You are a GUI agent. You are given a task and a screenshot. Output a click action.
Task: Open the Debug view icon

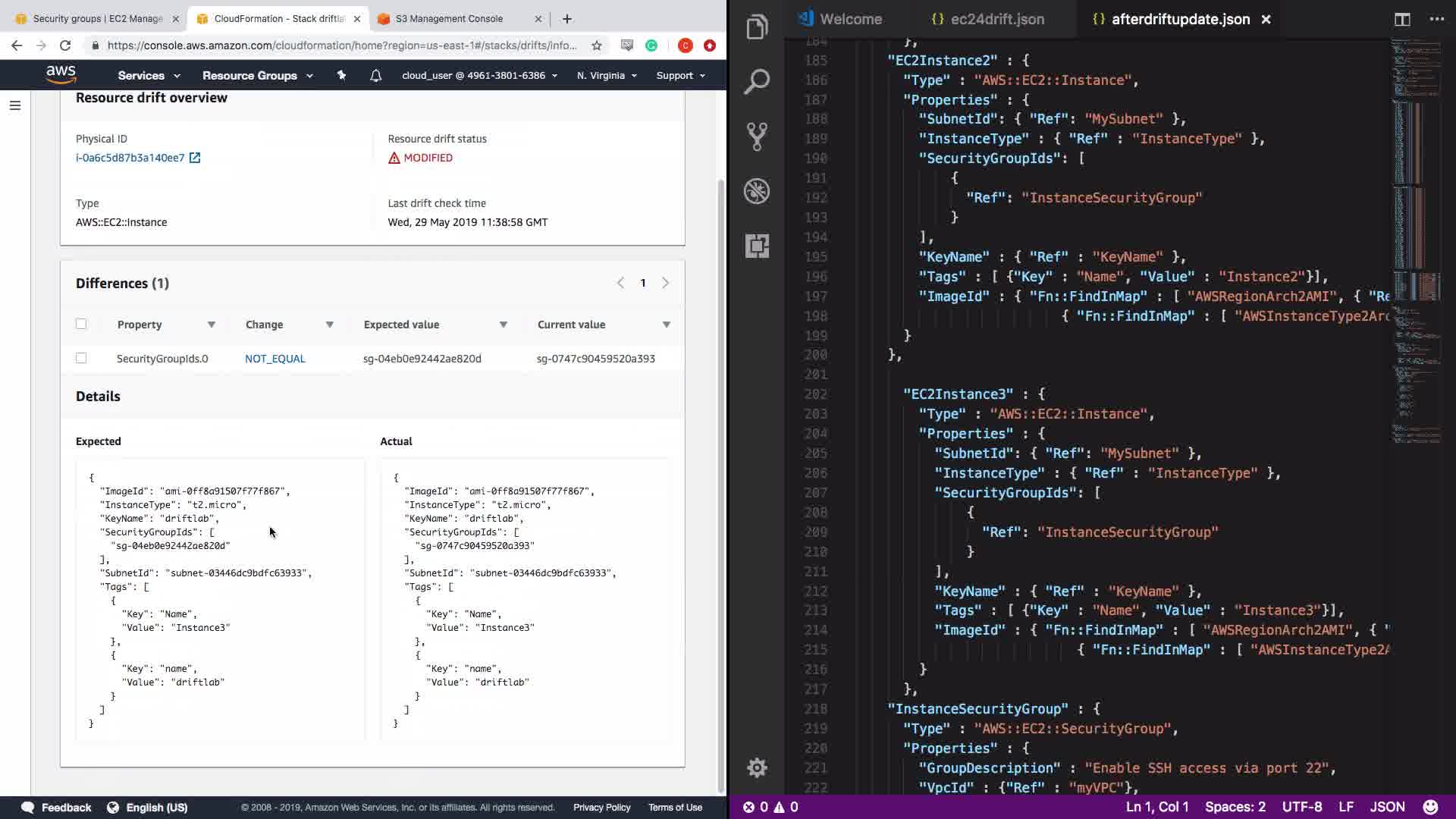(x=757, y=191)
